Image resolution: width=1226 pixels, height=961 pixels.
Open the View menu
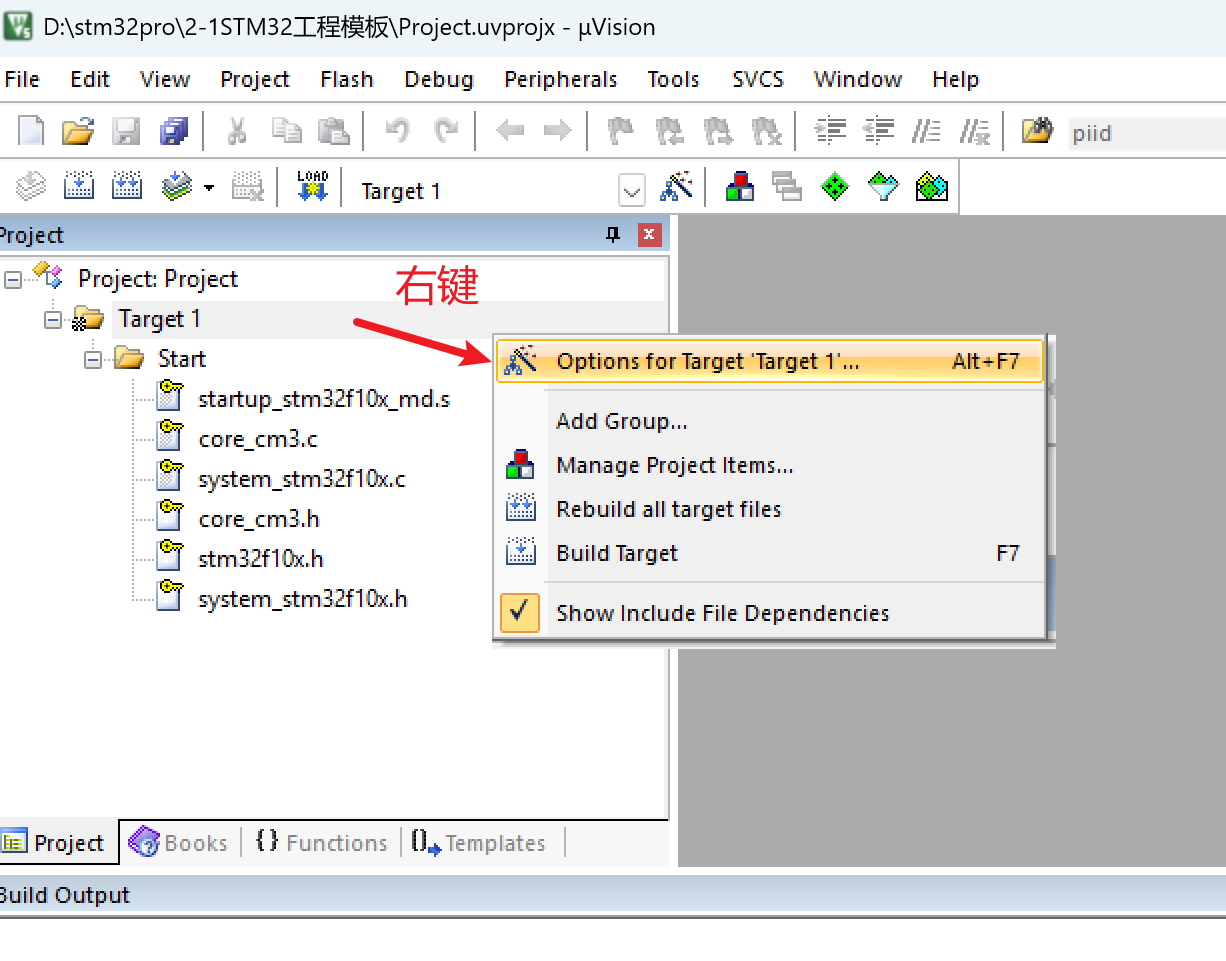[165, 79]
